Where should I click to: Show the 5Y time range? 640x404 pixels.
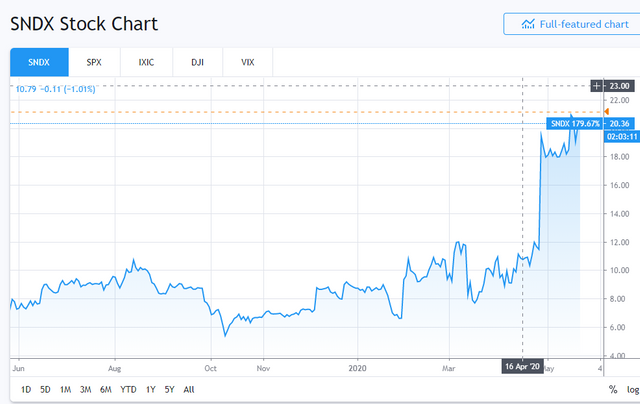[x=169, y=389]
